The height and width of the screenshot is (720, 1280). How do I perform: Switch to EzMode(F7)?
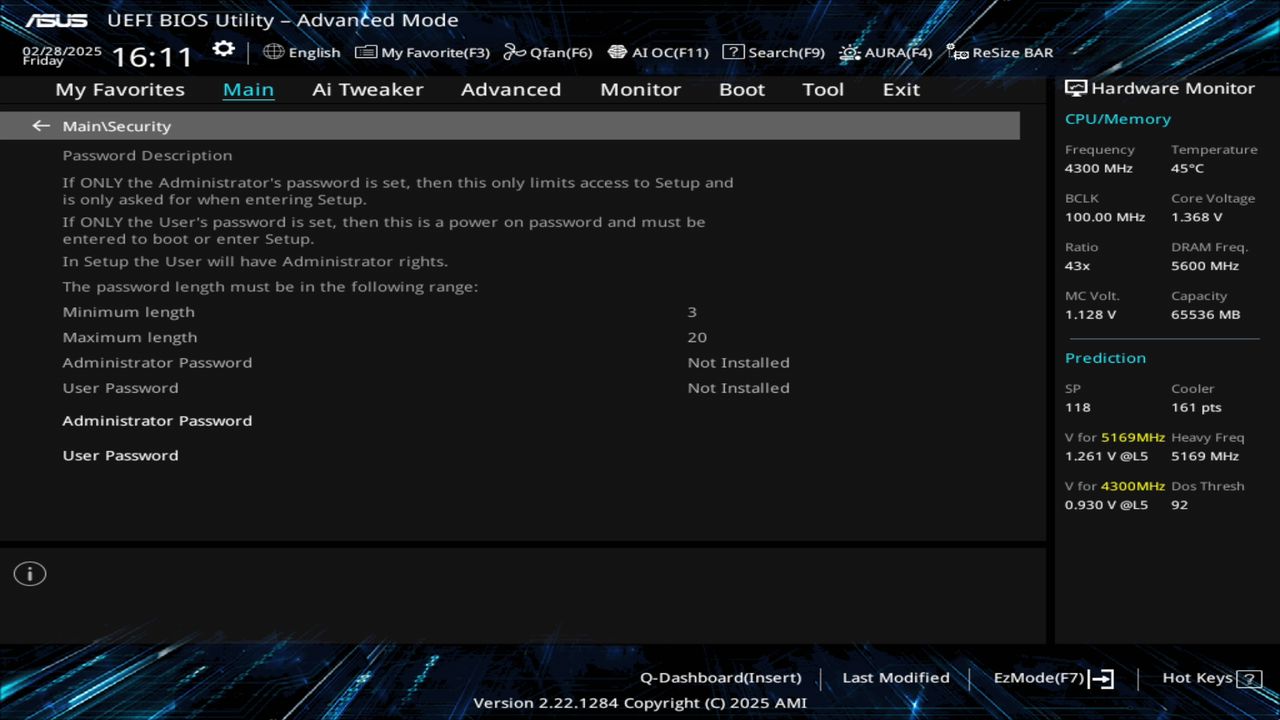click(1038, 678)
